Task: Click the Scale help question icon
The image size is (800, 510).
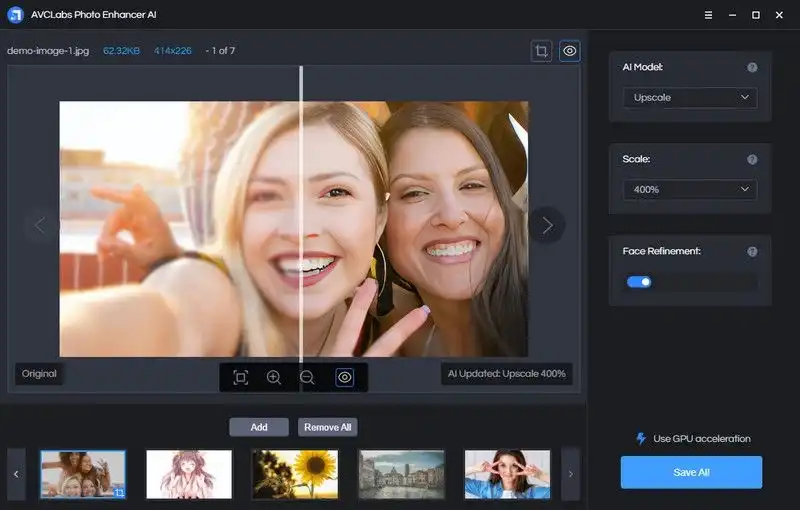Action: click(x=752, y=159)
